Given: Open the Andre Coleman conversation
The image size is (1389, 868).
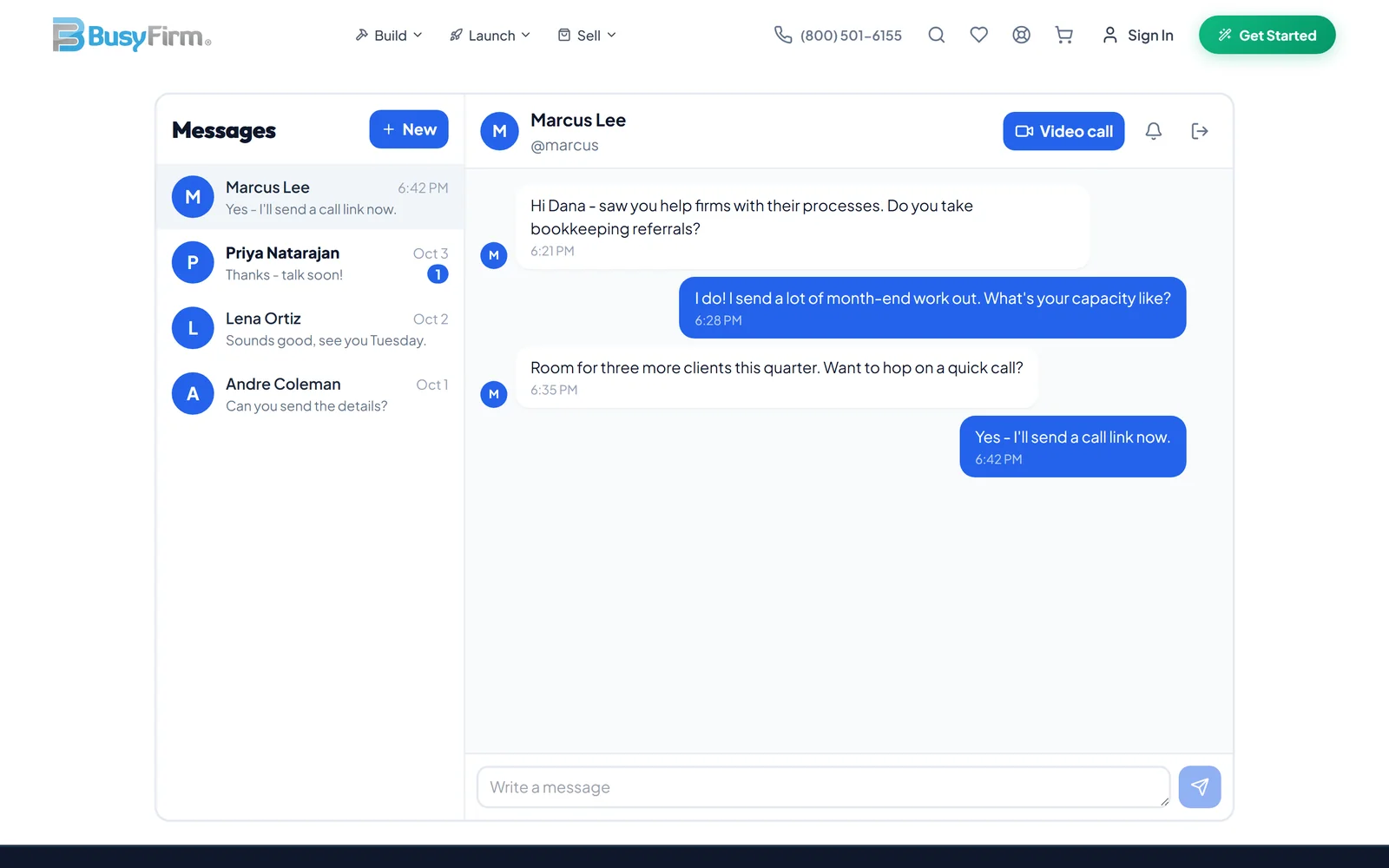Looking at the screenshot, I should pyautogui.click(x=310, y=394).
